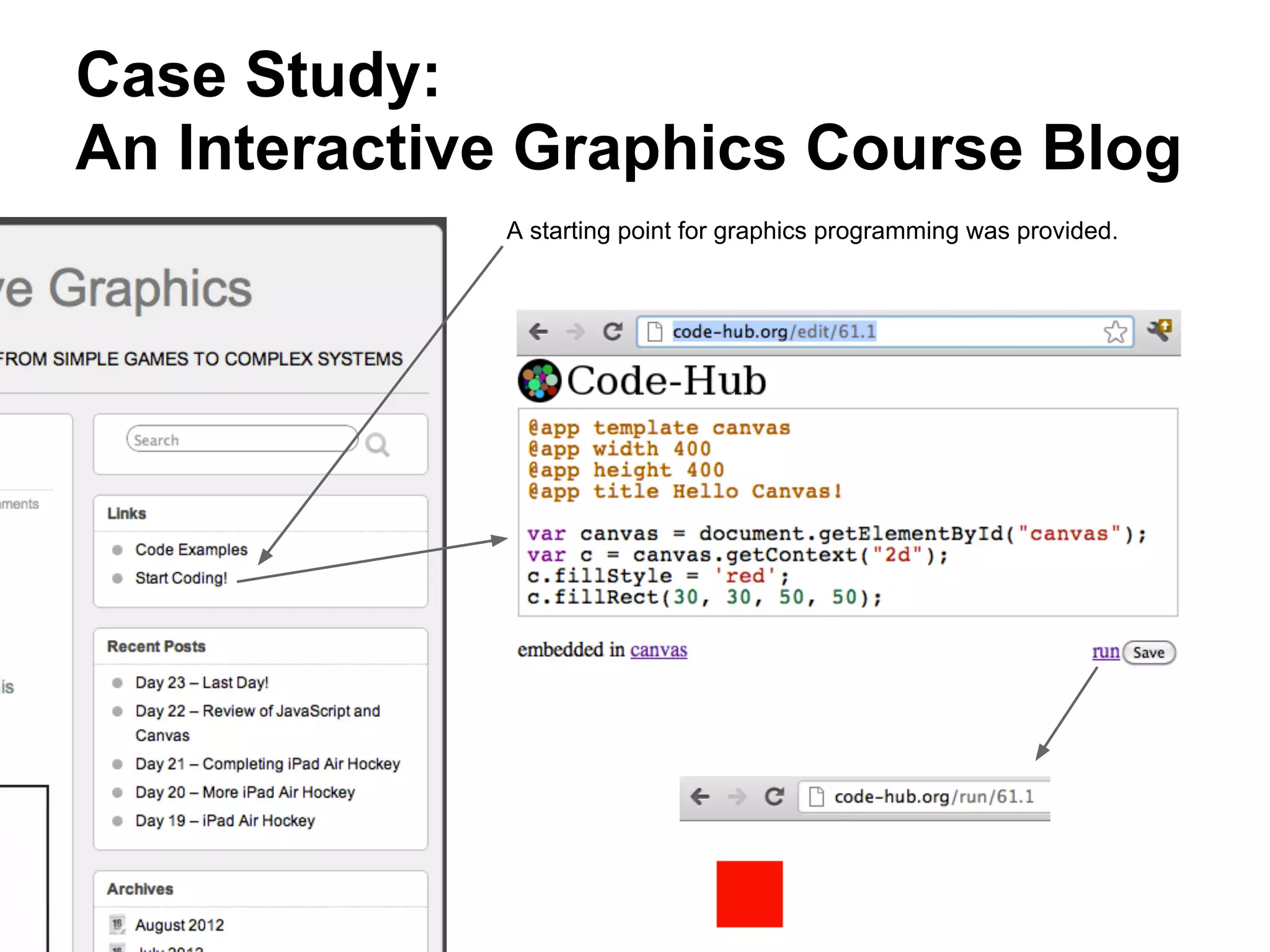Click the c.fillStyle = 'red' line
Screen dimensions: 1270x952
[x=658, y=576]
